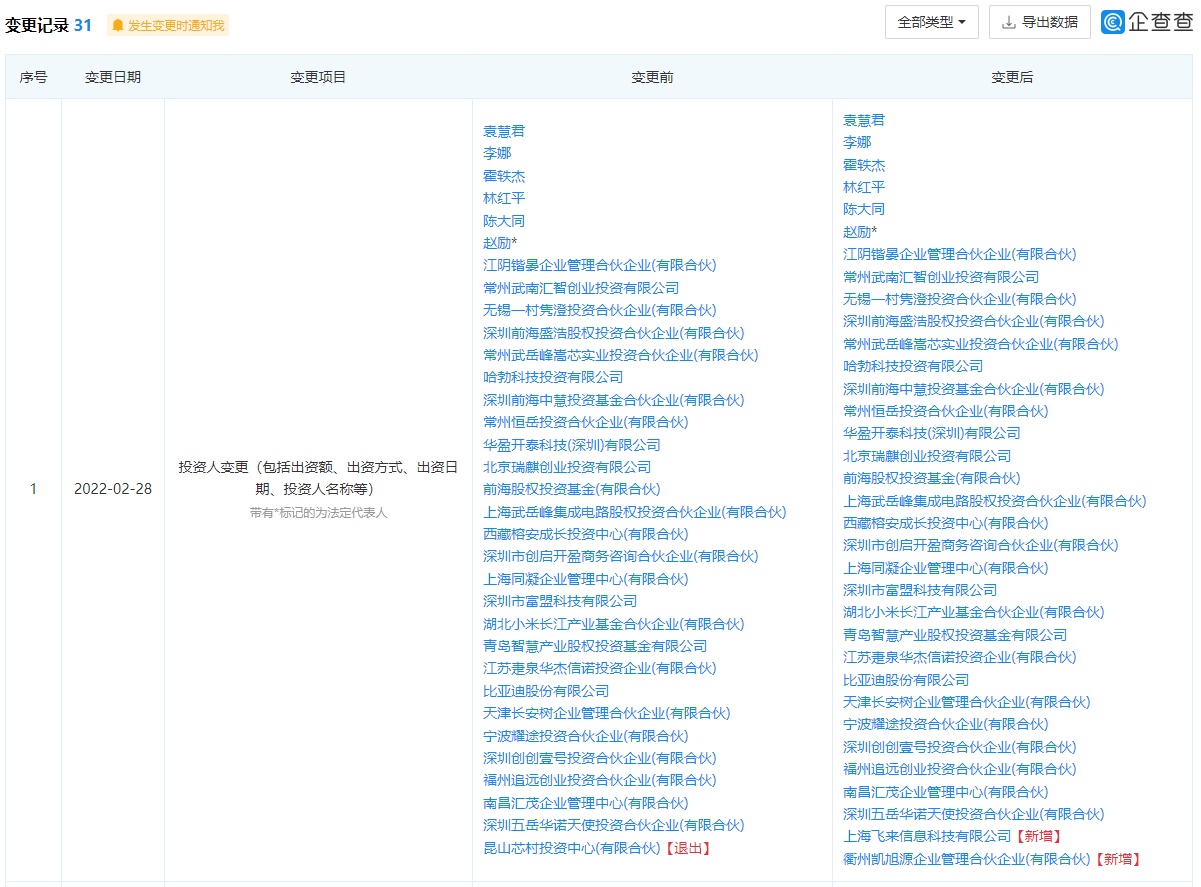1201x887 pixels.
Task: Open 衢州凯旭源企业管理合伙企业 link
Action: click(x=966, y=859)
